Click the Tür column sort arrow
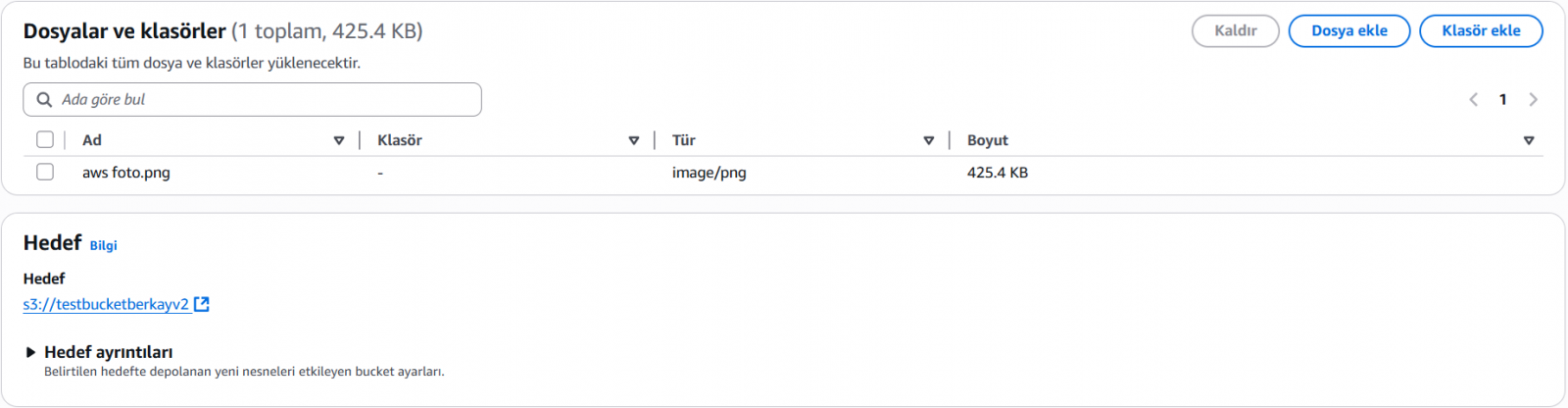 point(929,140)
